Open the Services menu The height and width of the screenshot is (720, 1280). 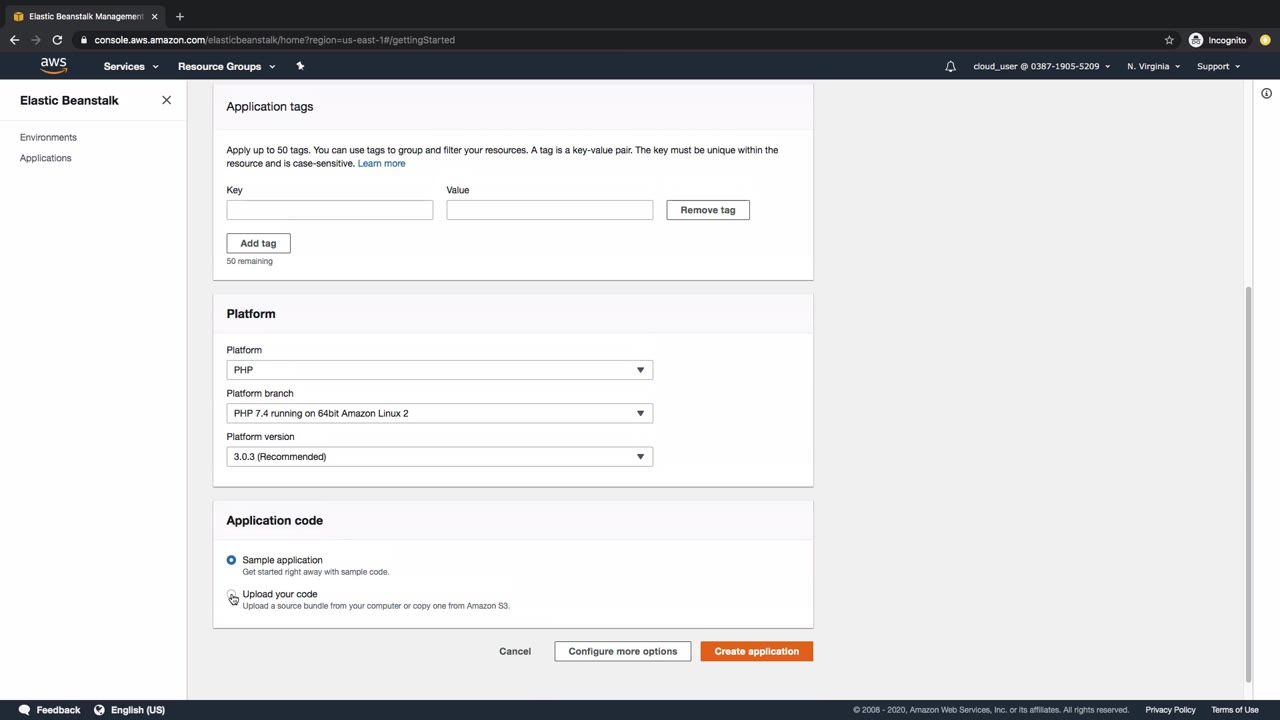(130, 66)
